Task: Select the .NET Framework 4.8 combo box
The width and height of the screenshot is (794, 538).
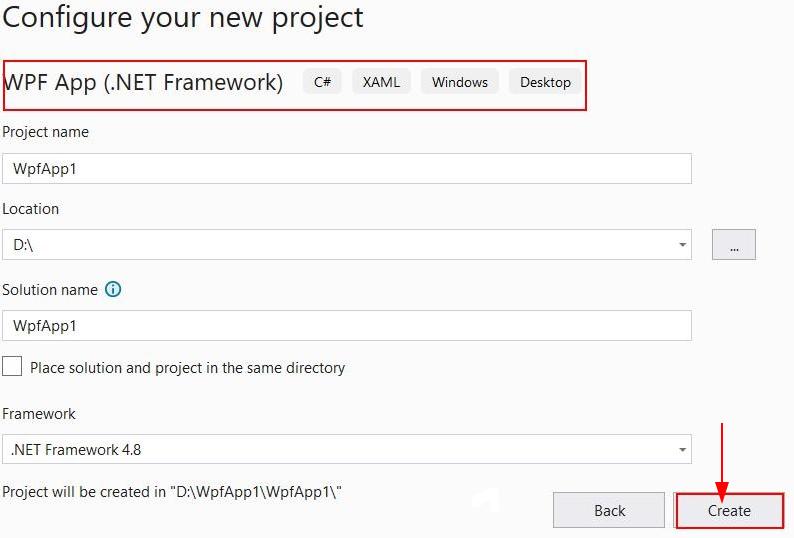Action: tap(340, 450)
